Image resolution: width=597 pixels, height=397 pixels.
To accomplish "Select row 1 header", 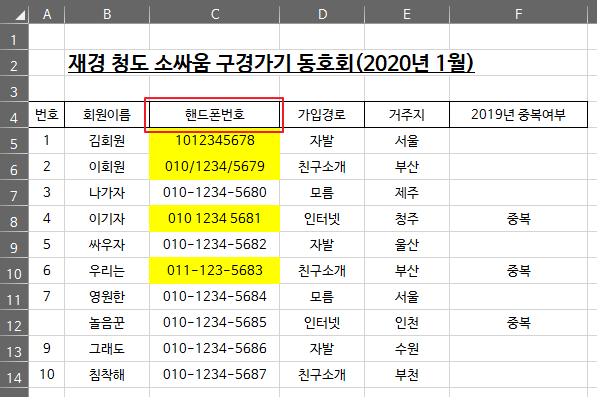I will (14, 38).
